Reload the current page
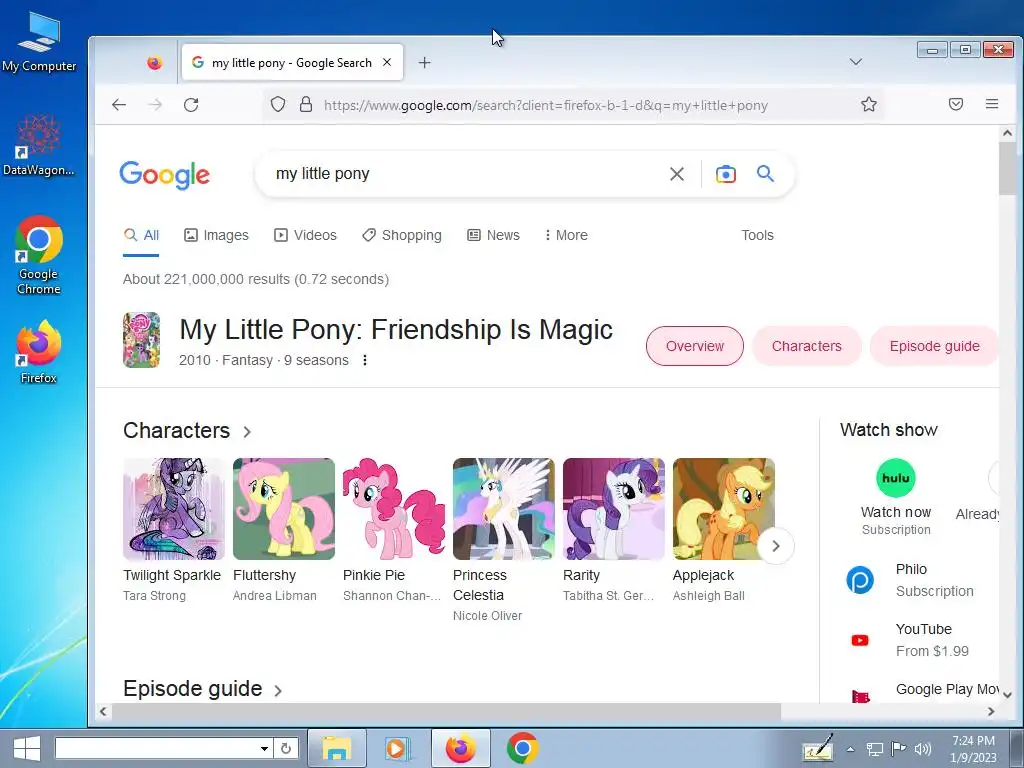This screenshot has width=1024, height=768. (191, 104)
